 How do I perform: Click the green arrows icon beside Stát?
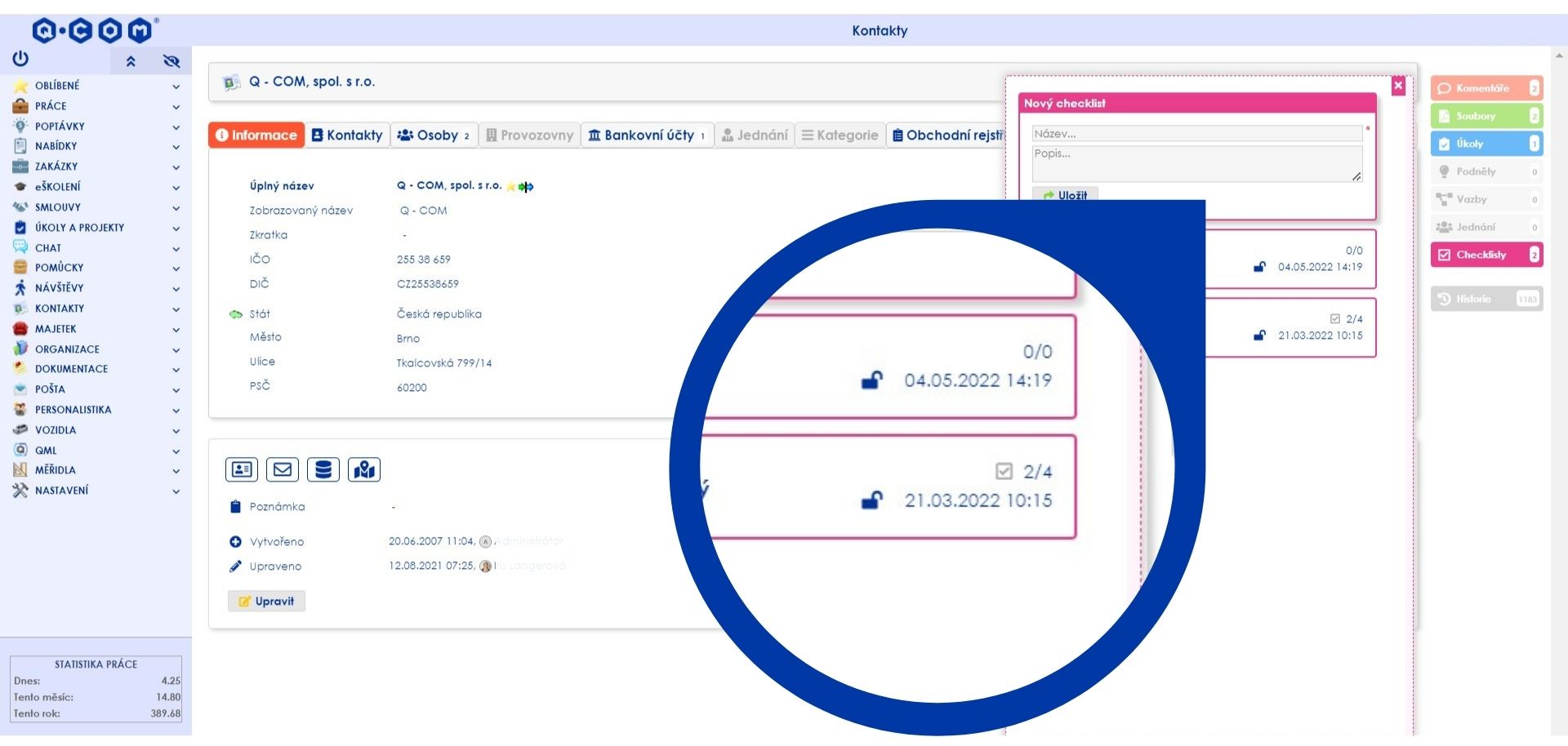pos(236,314)
